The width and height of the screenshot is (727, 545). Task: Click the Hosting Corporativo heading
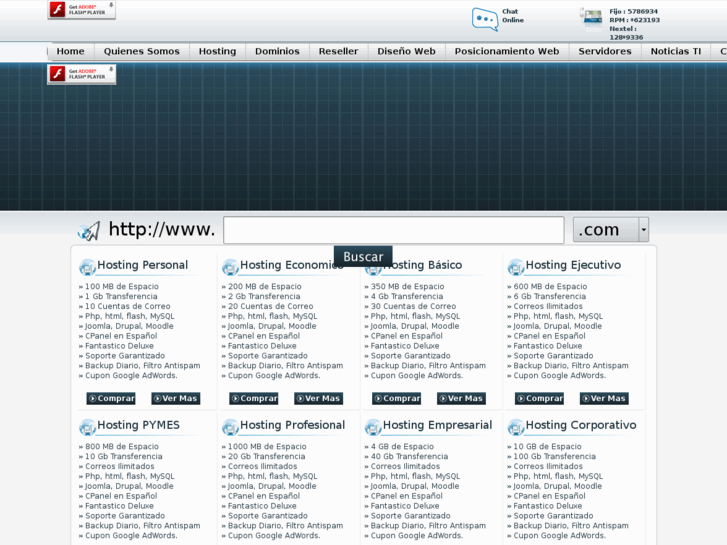581,425
